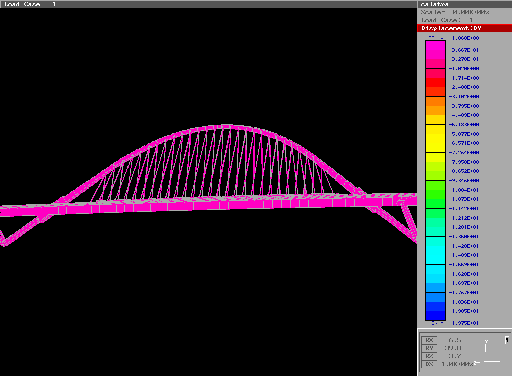The width and height of the screenshot is (512, 376).
Task: Click the contour panel title bar
Action: (465, 4)
